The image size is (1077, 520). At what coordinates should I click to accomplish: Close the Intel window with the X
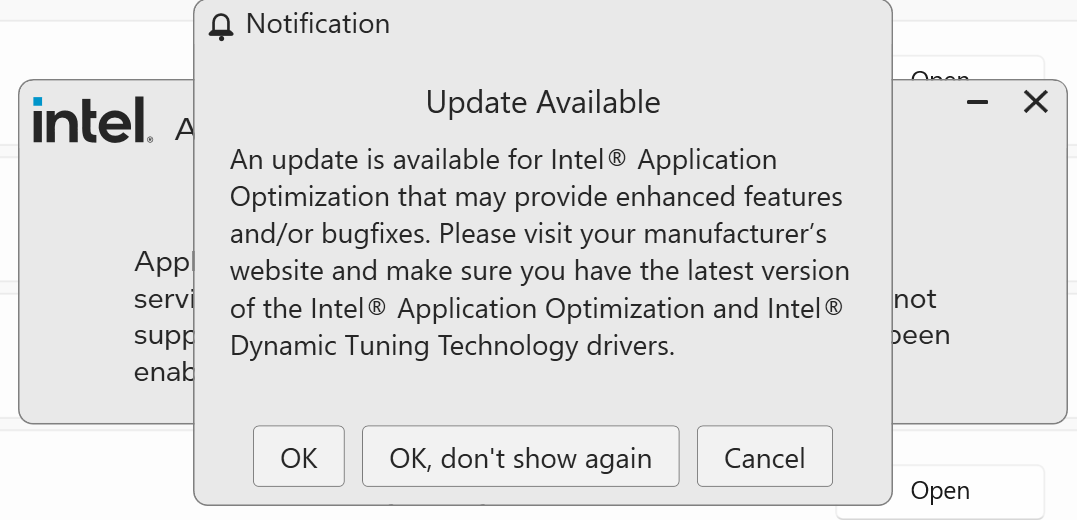tap(1036, 102)
